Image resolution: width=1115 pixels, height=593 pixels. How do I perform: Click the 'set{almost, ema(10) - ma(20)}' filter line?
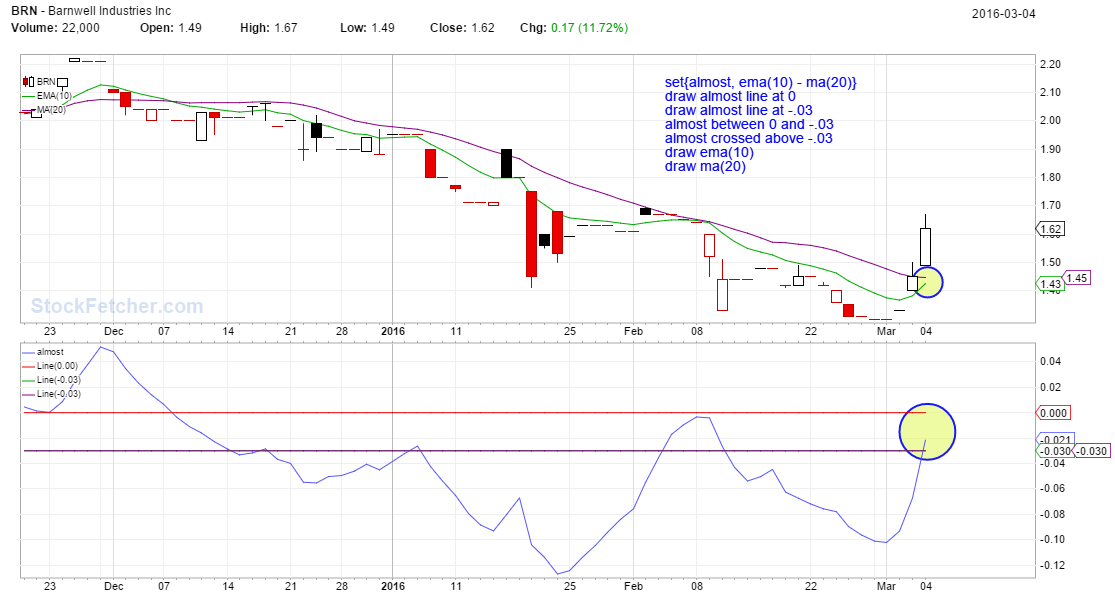[x=761, y=82]
